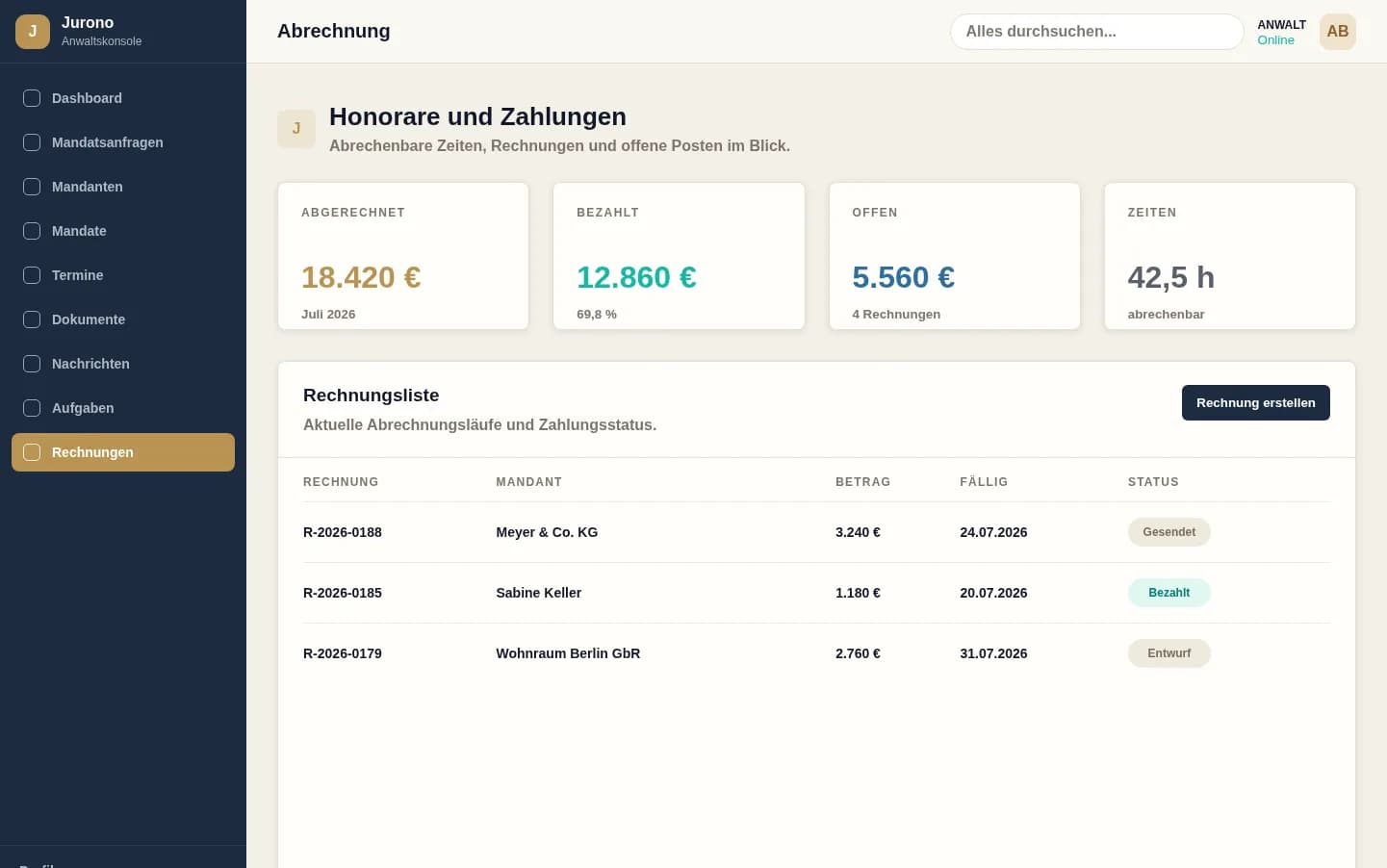Screen dimensions: 1387x868
Task: Click the Jurono logo icon in sidebar
Action: point(33,31)
